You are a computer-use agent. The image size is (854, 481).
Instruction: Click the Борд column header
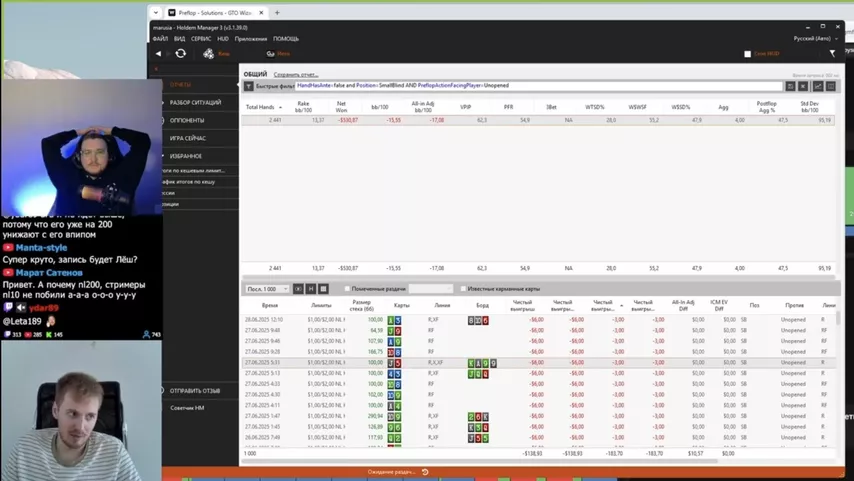click(x=482, y=306)
